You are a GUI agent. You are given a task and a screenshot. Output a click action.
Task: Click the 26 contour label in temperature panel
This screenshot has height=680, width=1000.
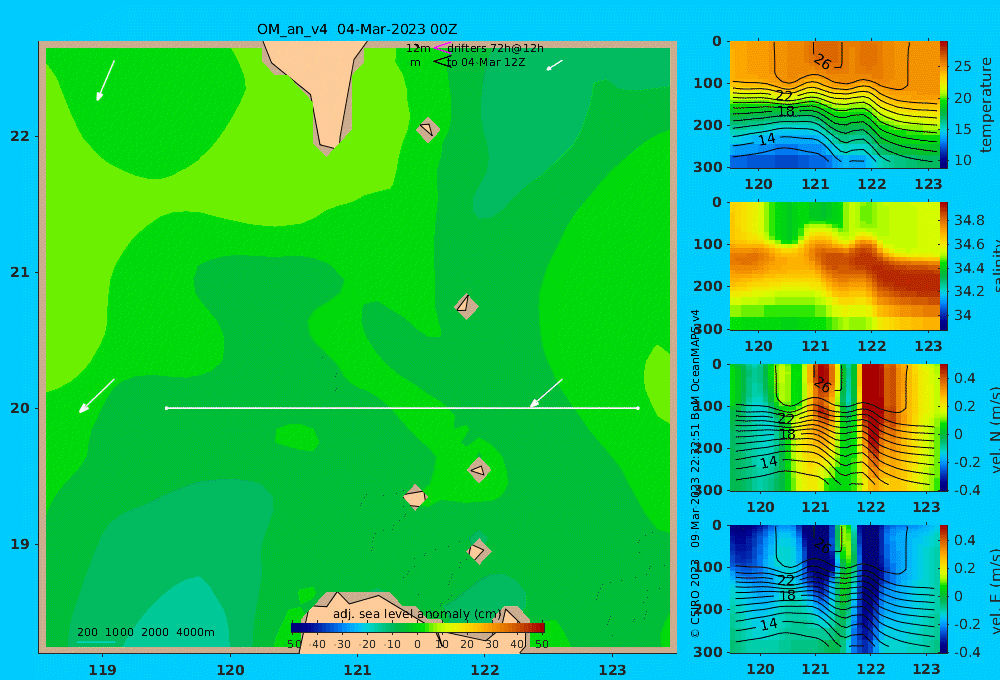pyautogui.click(x=823, y=62)
